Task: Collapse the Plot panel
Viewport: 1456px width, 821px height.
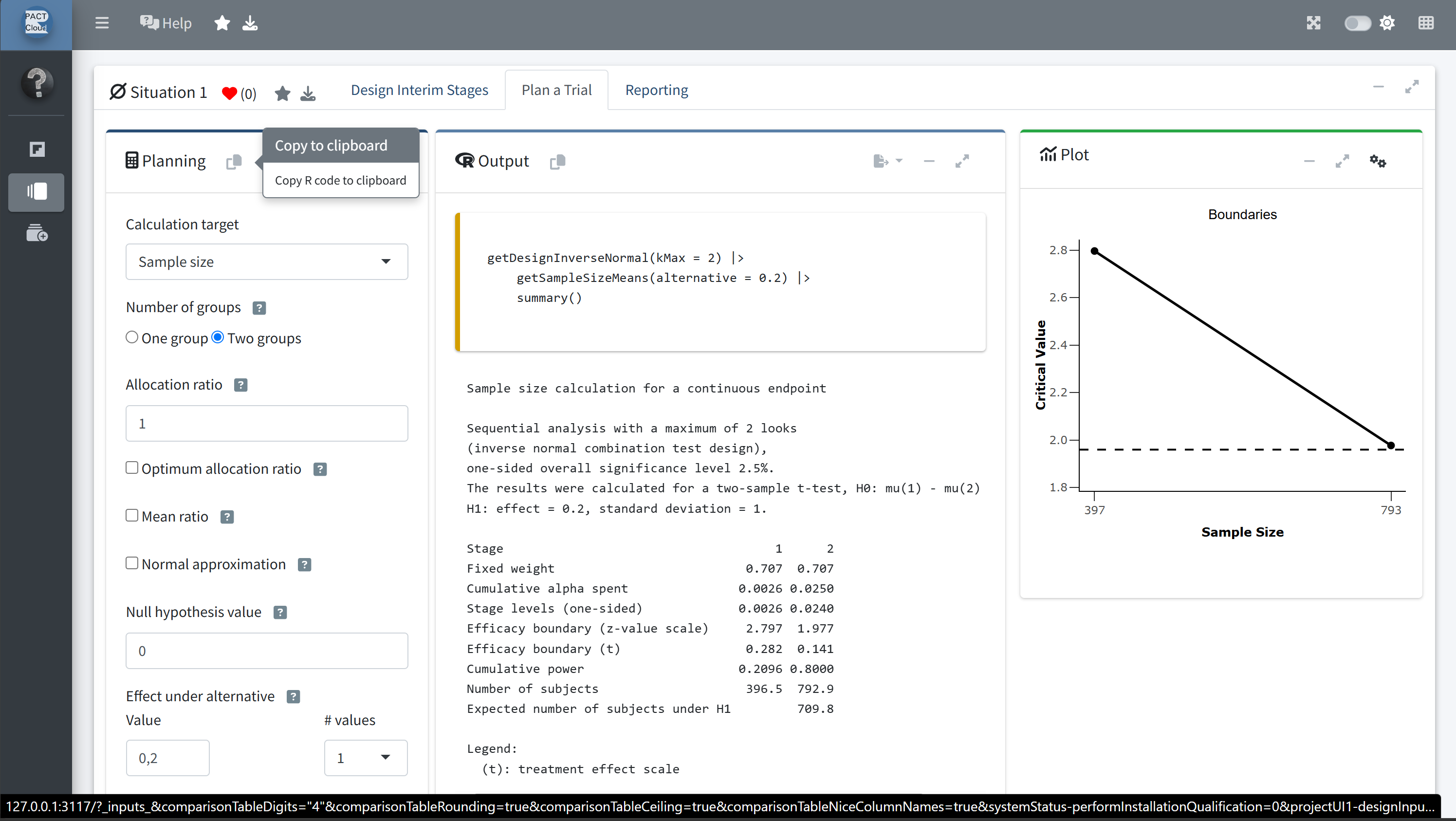Action: pyautogui.click(x=1309, y=161)
